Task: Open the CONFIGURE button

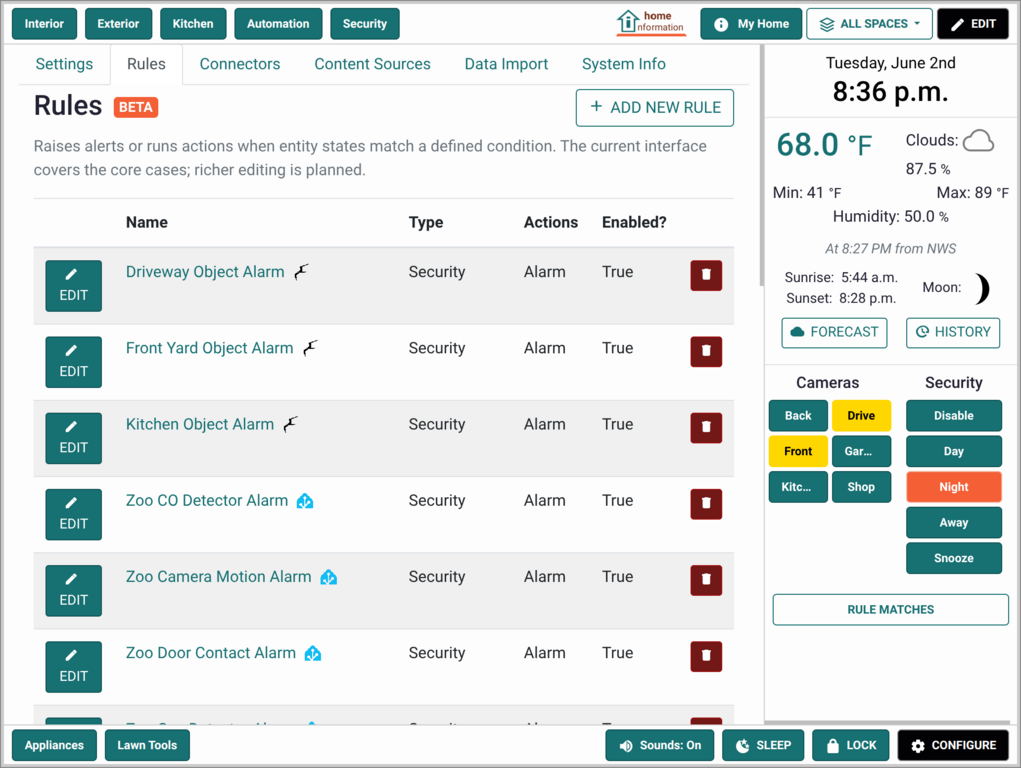Action: point(953,745)
